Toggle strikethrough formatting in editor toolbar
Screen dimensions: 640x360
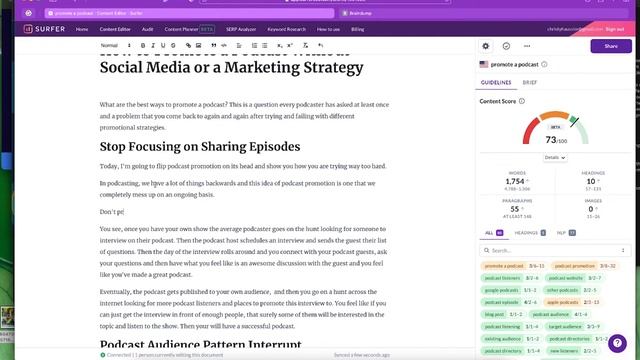(173, 45)
